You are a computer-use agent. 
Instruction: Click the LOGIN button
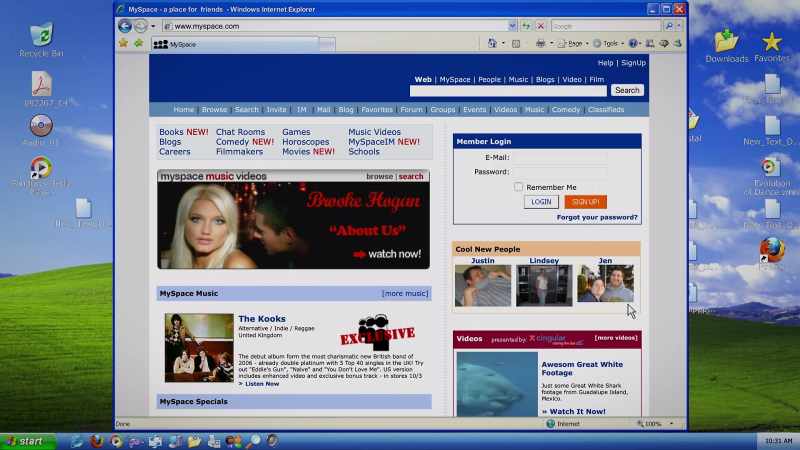[x=541, y=202]
